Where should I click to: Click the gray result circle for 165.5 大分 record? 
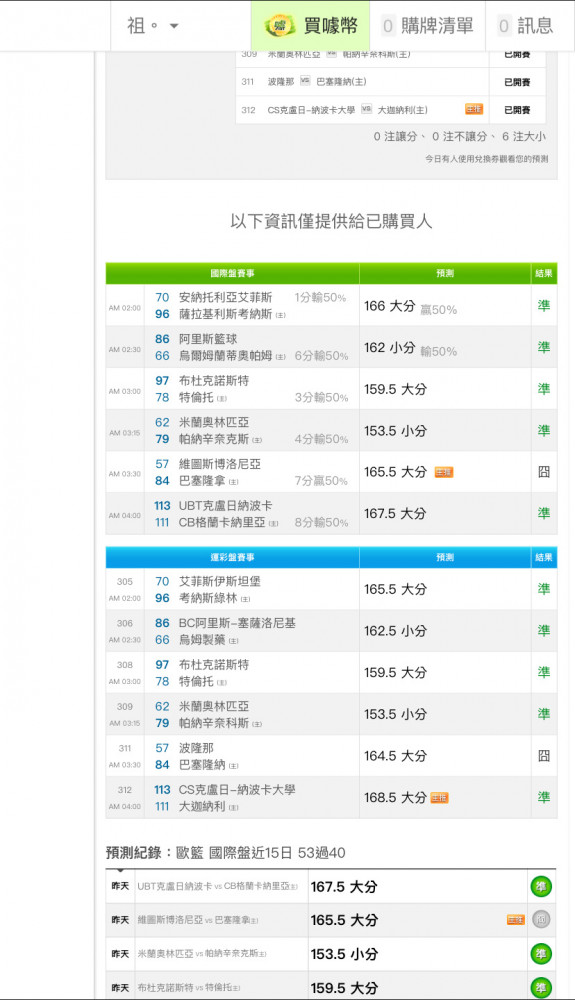(541, 920)
